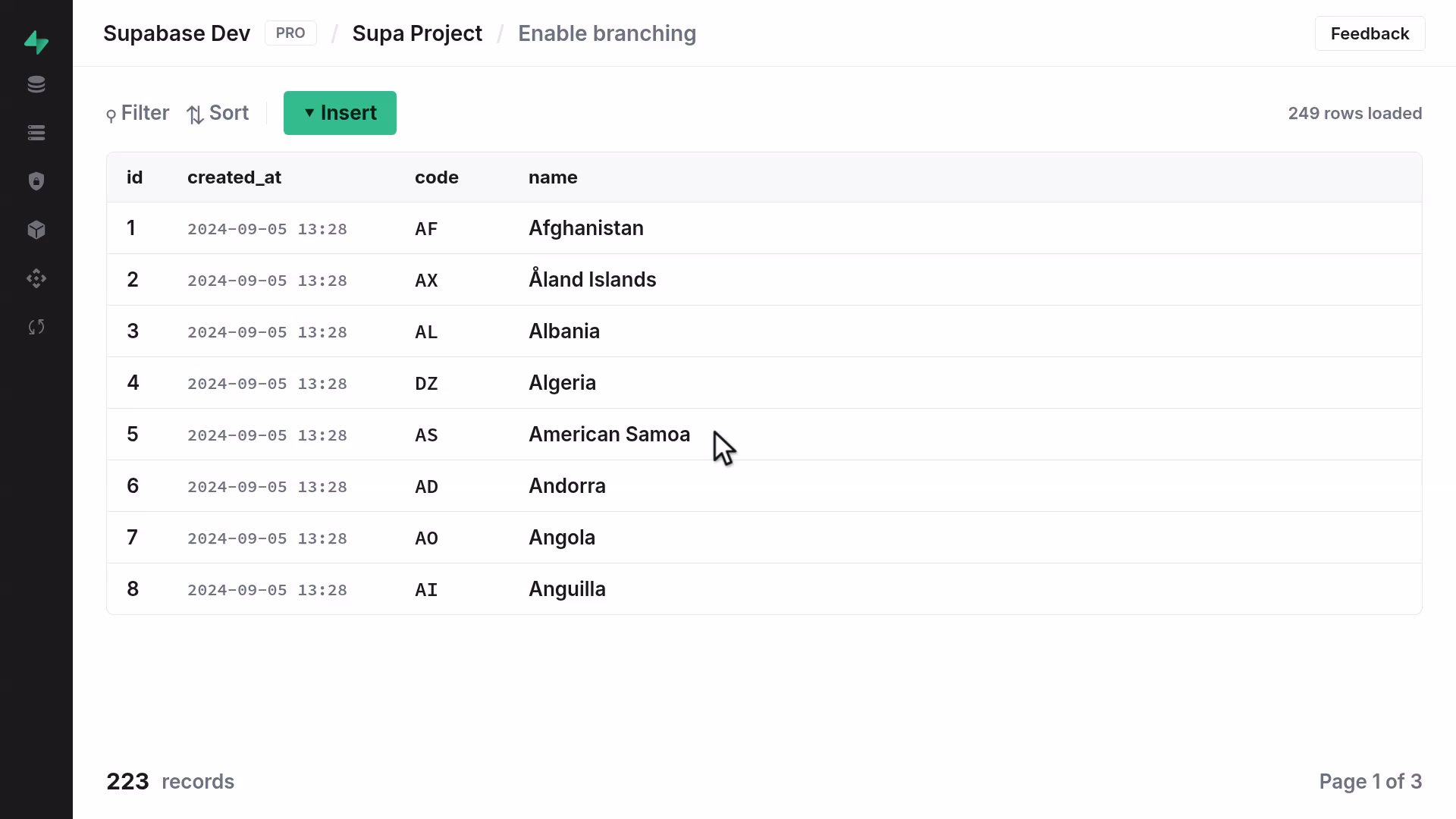Viewport: 1456px width, 819px height.
Task: Open the Storage cube icon in sidebar
Action: 36,230
